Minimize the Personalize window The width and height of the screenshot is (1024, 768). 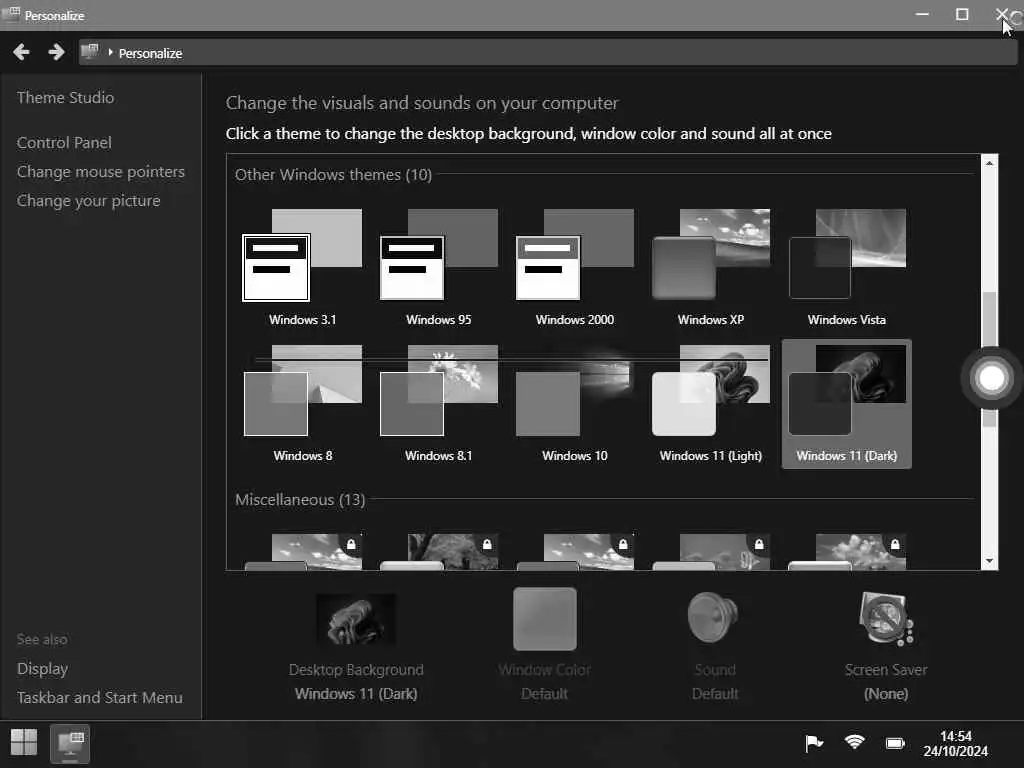coord(922,14)
